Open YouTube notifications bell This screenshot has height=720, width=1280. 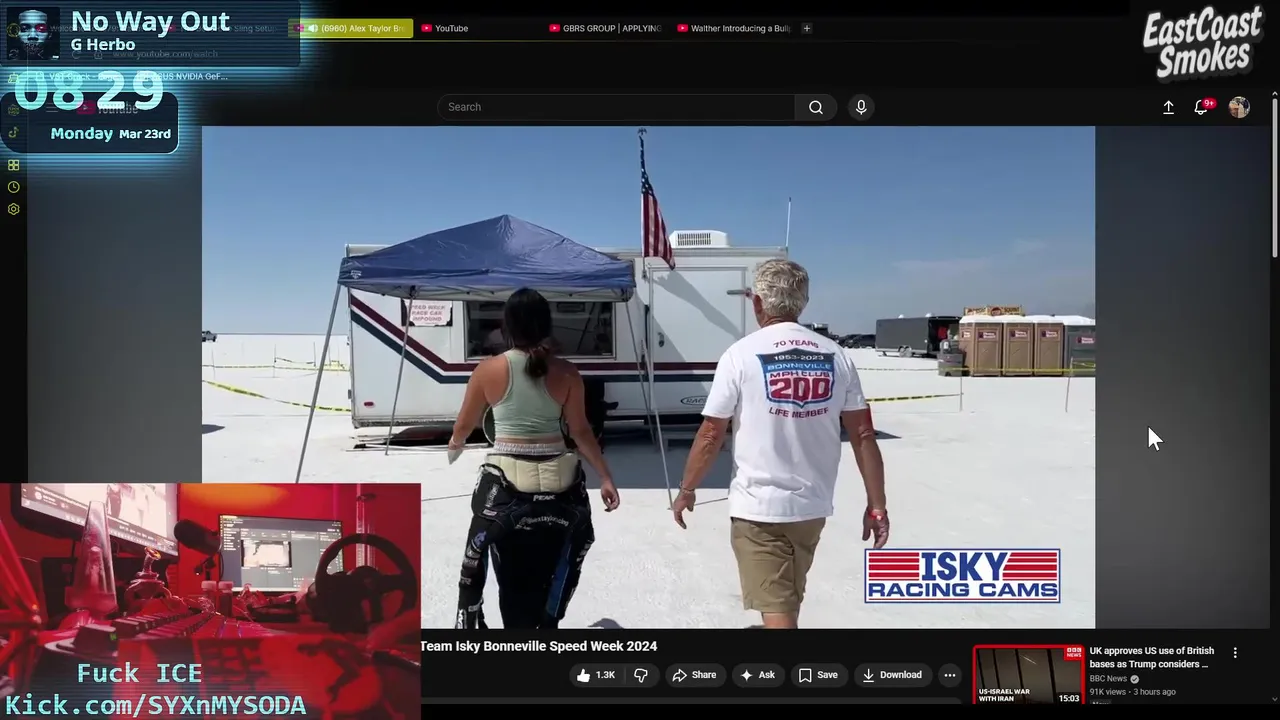coord(1202,107)
